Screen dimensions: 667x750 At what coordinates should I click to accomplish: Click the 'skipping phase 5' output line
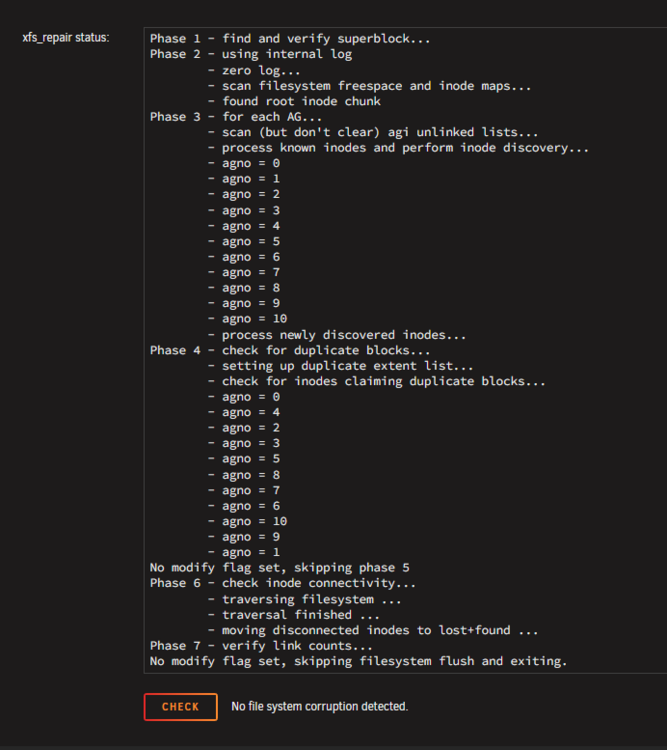pyautogui.click(x=279, y=568)
